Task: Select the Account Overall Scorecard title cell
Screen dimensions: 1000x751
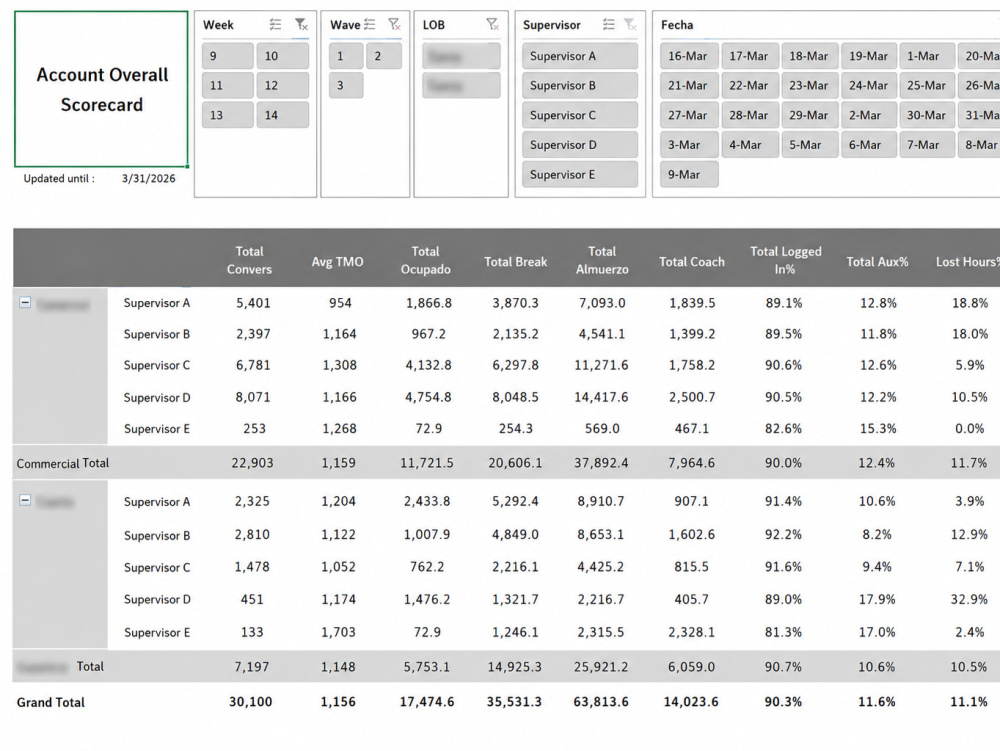Action: (x=101, y=89)
